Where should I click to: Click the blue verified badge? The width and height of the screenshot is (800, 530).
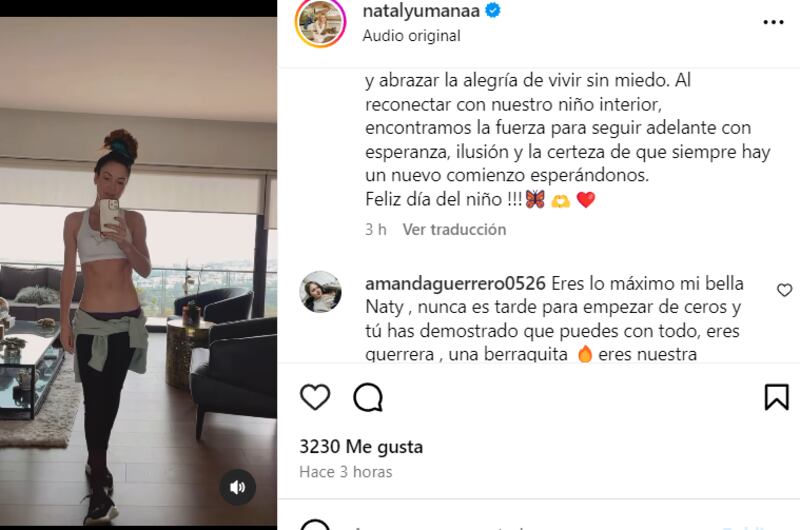[493, 10]
